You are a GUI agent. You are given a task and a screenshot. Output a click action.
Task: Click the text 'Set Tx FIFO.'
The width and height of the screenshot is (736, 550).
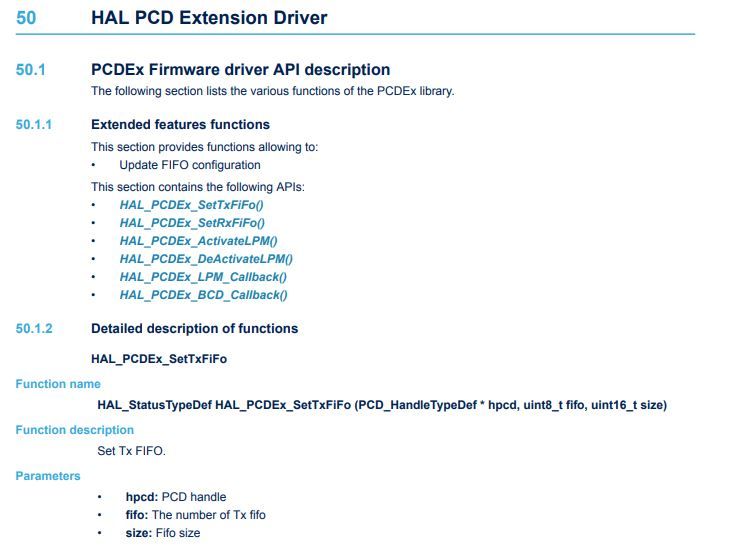click(131, 451)
